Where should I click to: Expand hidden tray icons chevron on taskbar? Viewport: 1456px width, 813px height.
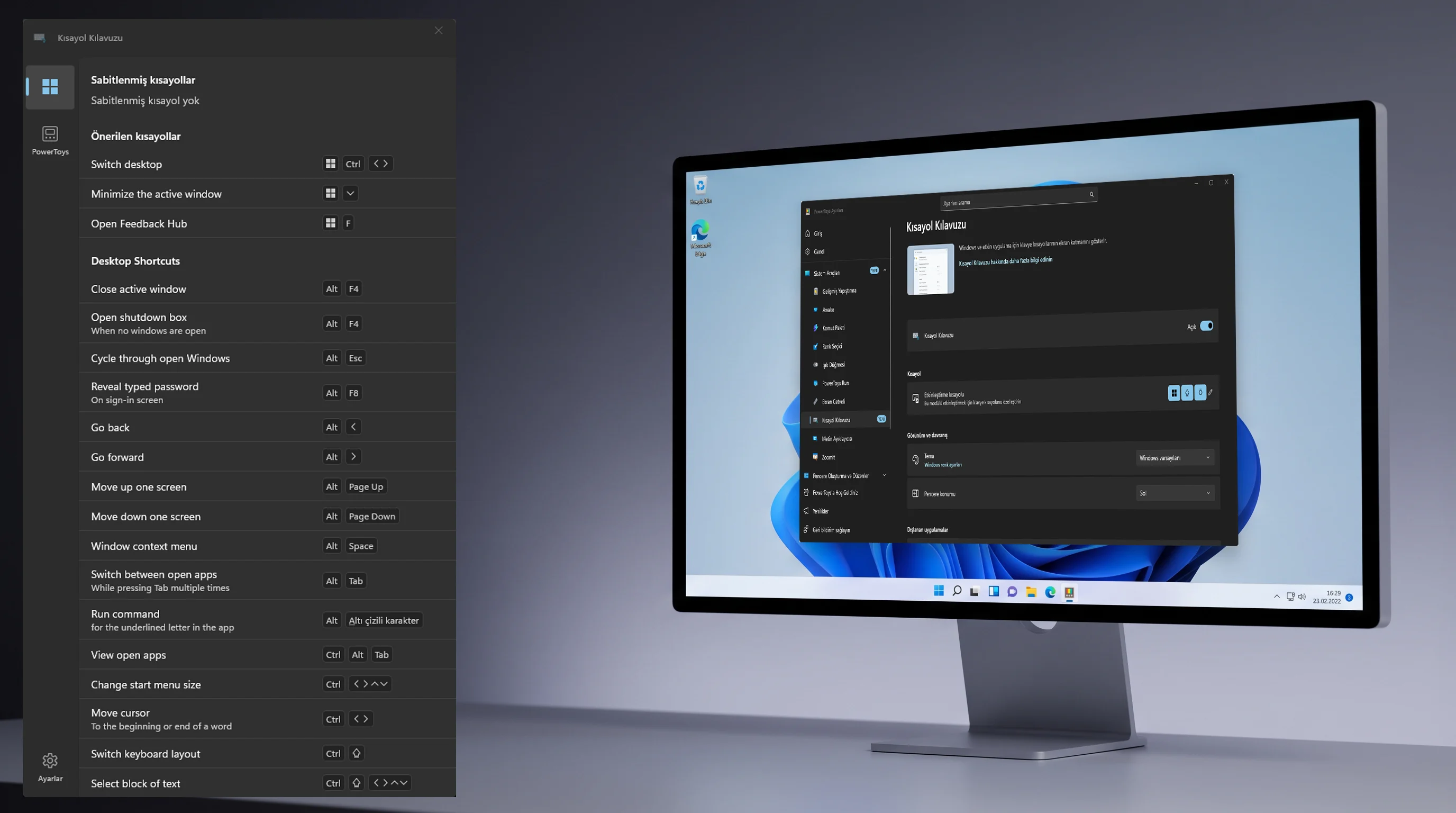pyautogui.click(x=1276, y=596)
